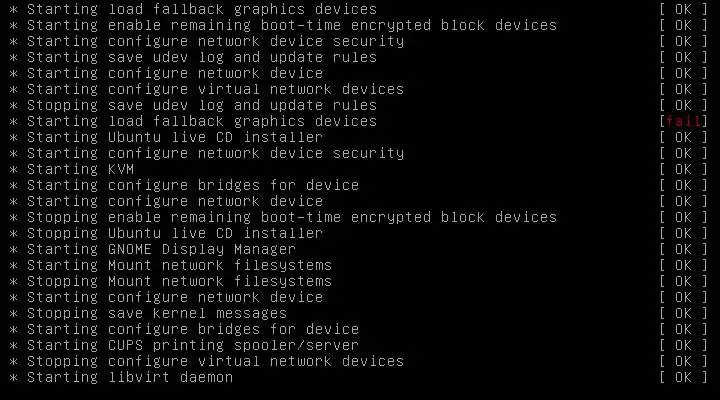Image resolution: width=720 pixels, height=400 pixels.
Task: Click "Starting enable remaining boot-time encrypted block devices"
Action: (x=291, y=25)
